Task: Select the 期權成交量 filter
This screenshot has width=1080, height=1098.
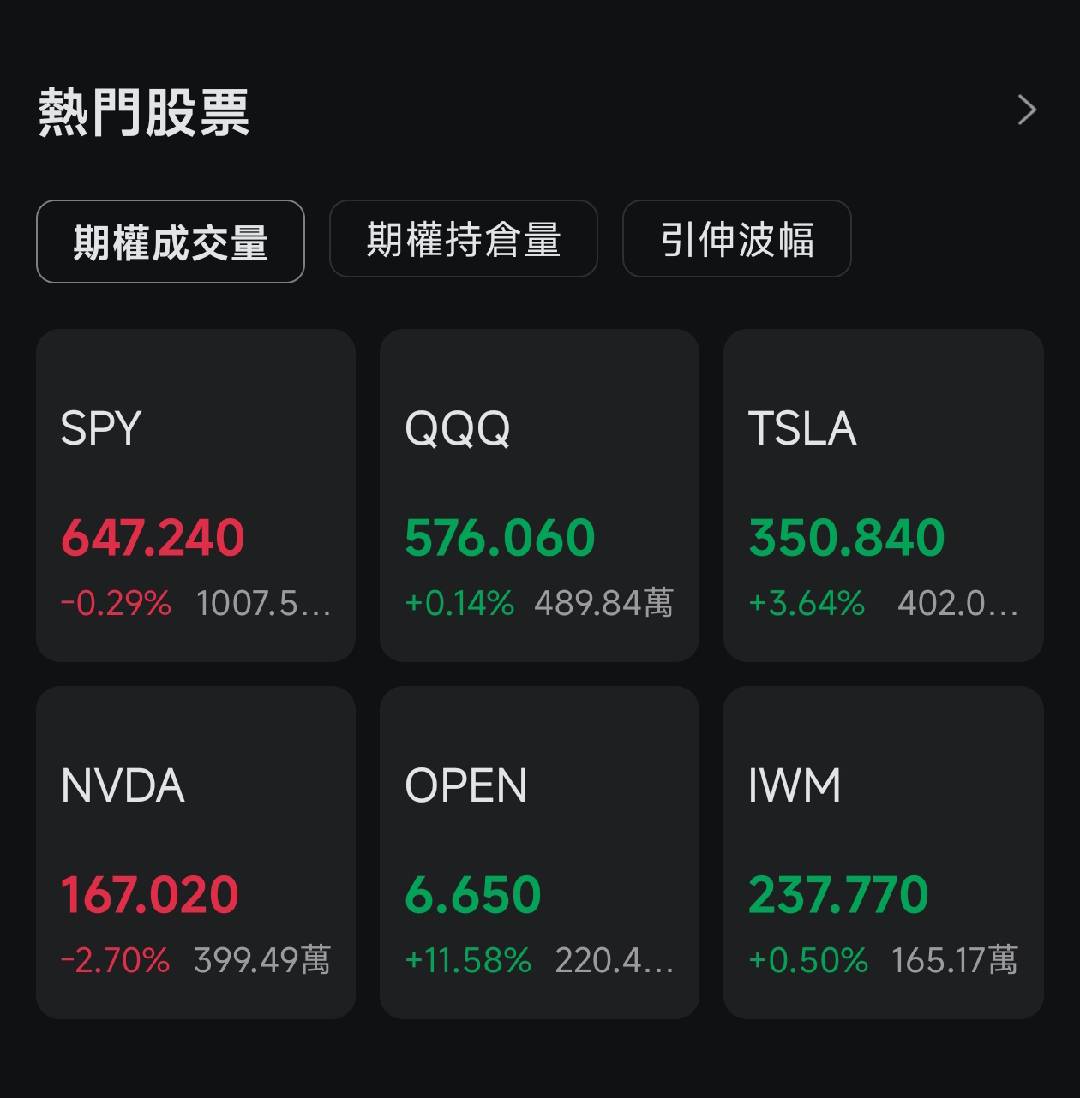Action: coord(169,240)
